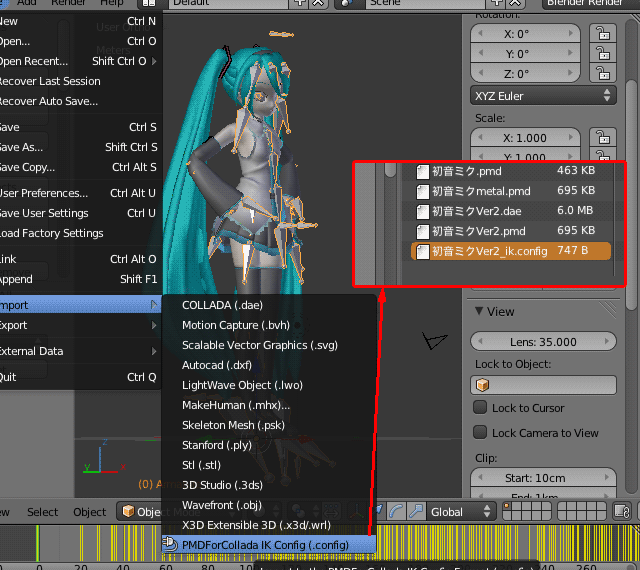Click the cube icon in Lock to Object field
This screenshot has width=640, height=570.
[482, 385]
